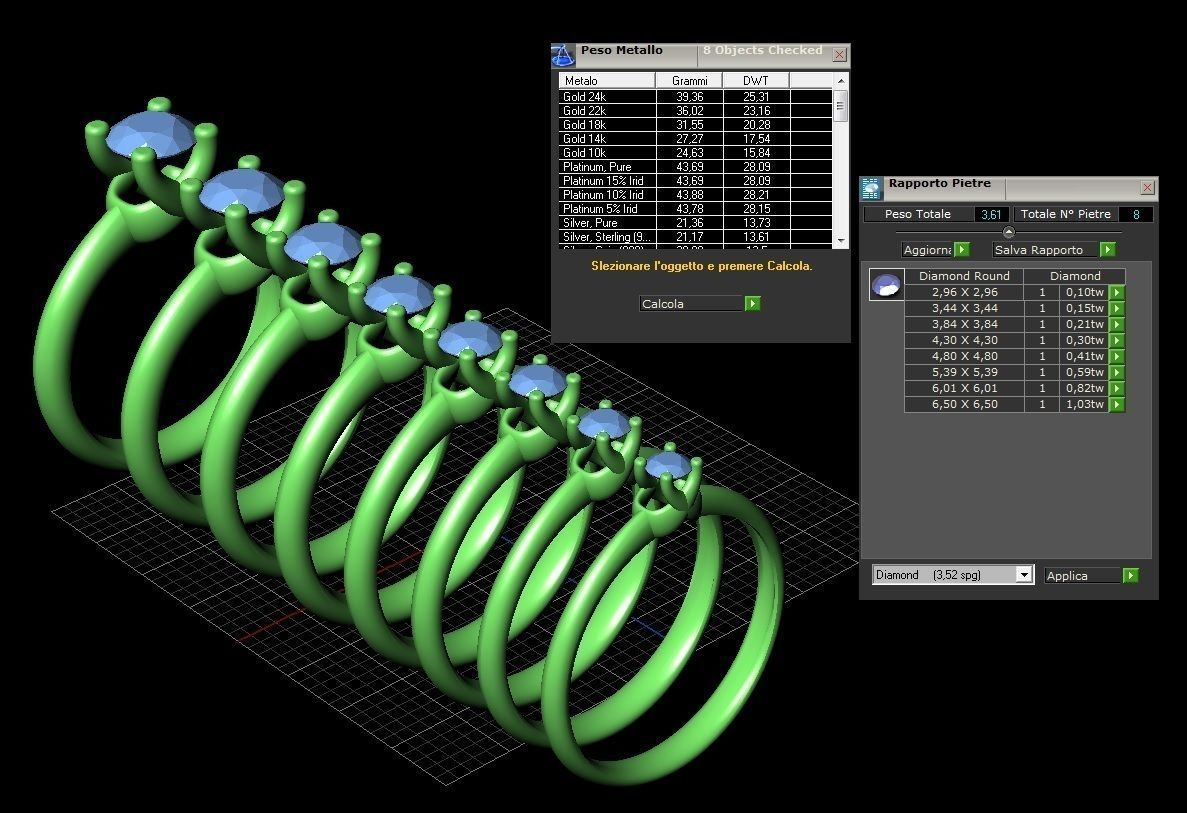This screenshot has height=813, width=1187.
Task: Click the 3,44 X 3,44 stone size cell
Action: point(964,308)
